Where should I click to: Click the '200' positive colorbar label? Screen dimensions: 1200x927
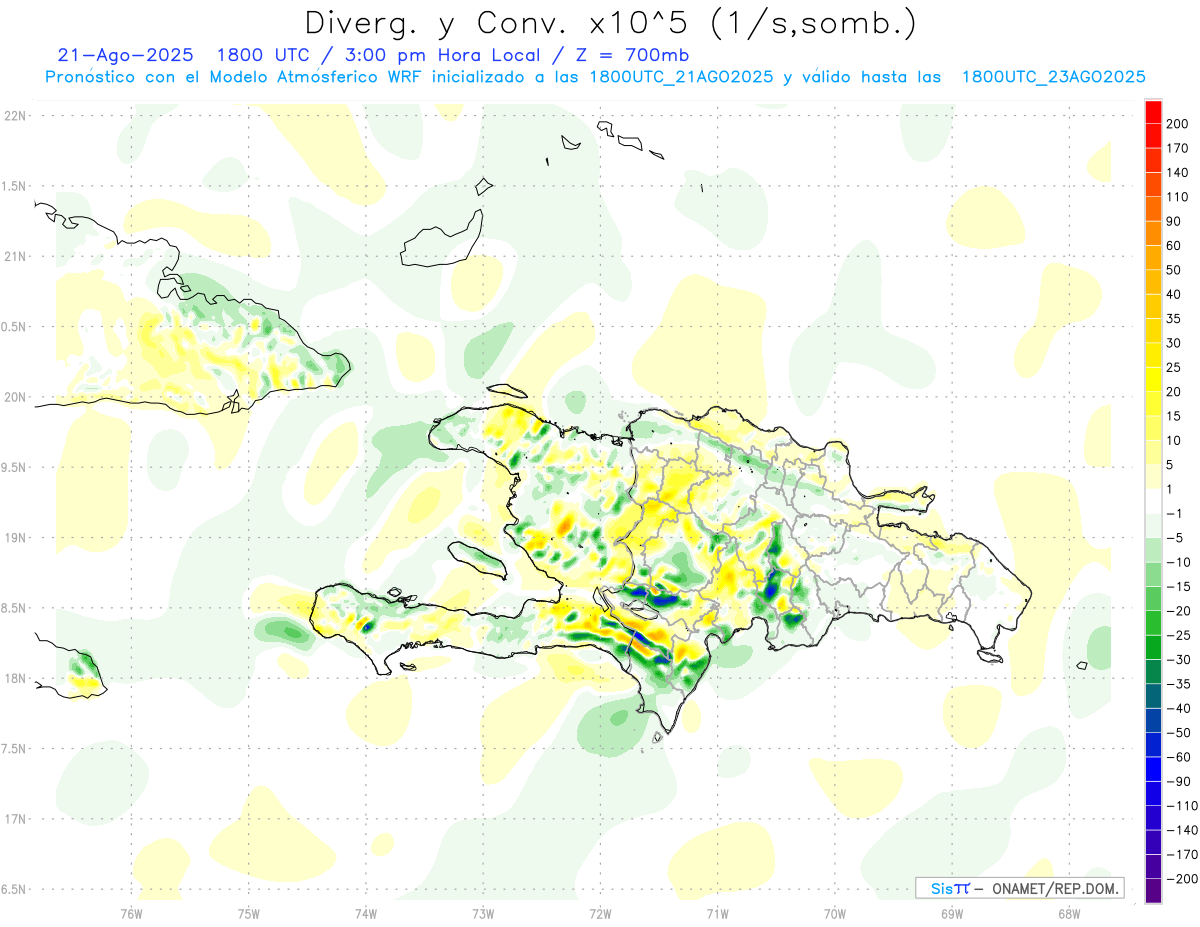1178,124
